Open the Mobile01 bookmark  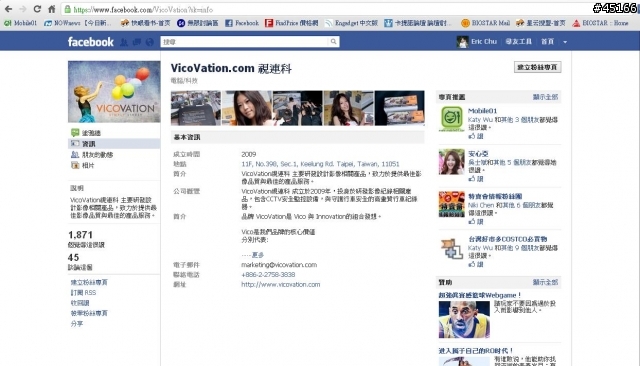(x=20, y=23)
